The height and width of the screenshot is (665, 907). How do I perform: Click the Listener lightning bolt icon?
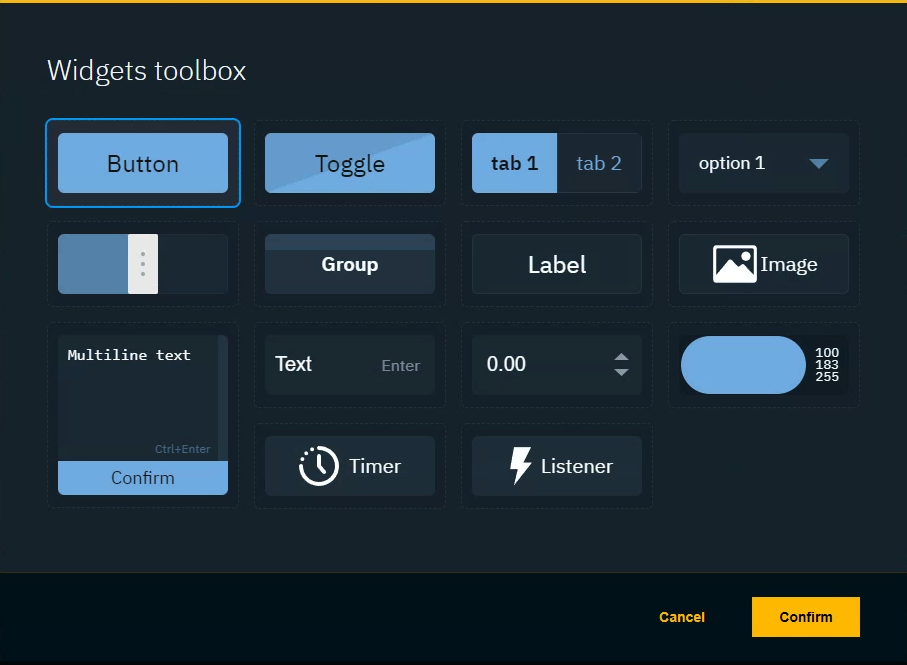(520, 466)
